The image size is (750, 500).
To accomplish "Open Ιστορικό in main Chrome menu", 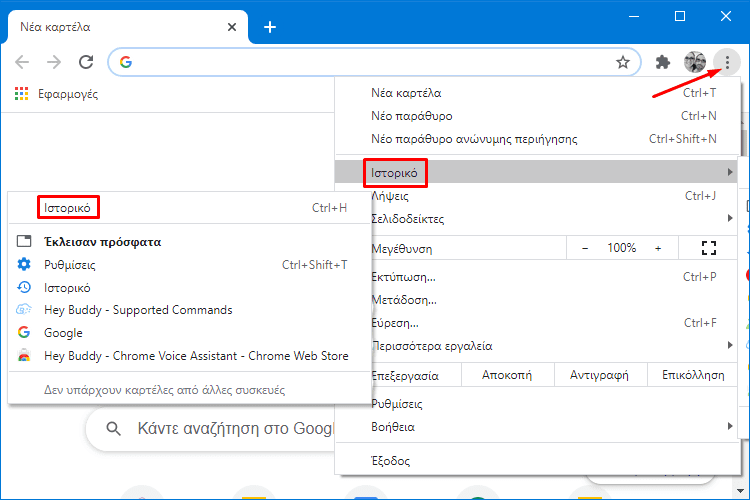I will [537, 172].
